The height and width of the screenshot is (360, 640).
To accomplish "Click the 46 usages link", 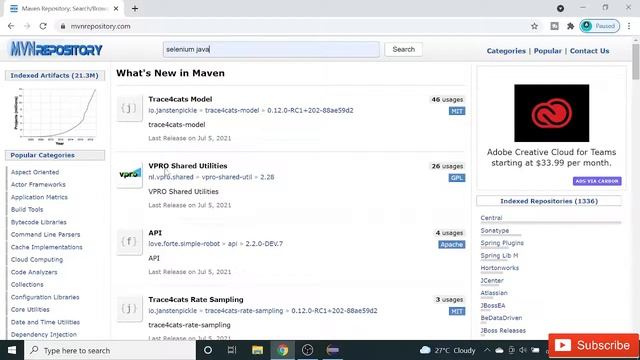I will pyautogui.click(x=447, y=100).
